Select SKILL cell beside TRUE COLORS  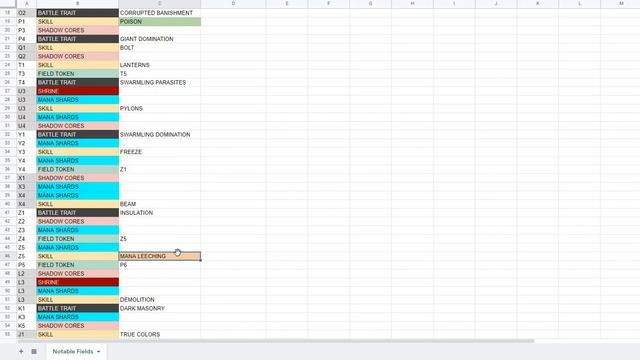point(78,334)
